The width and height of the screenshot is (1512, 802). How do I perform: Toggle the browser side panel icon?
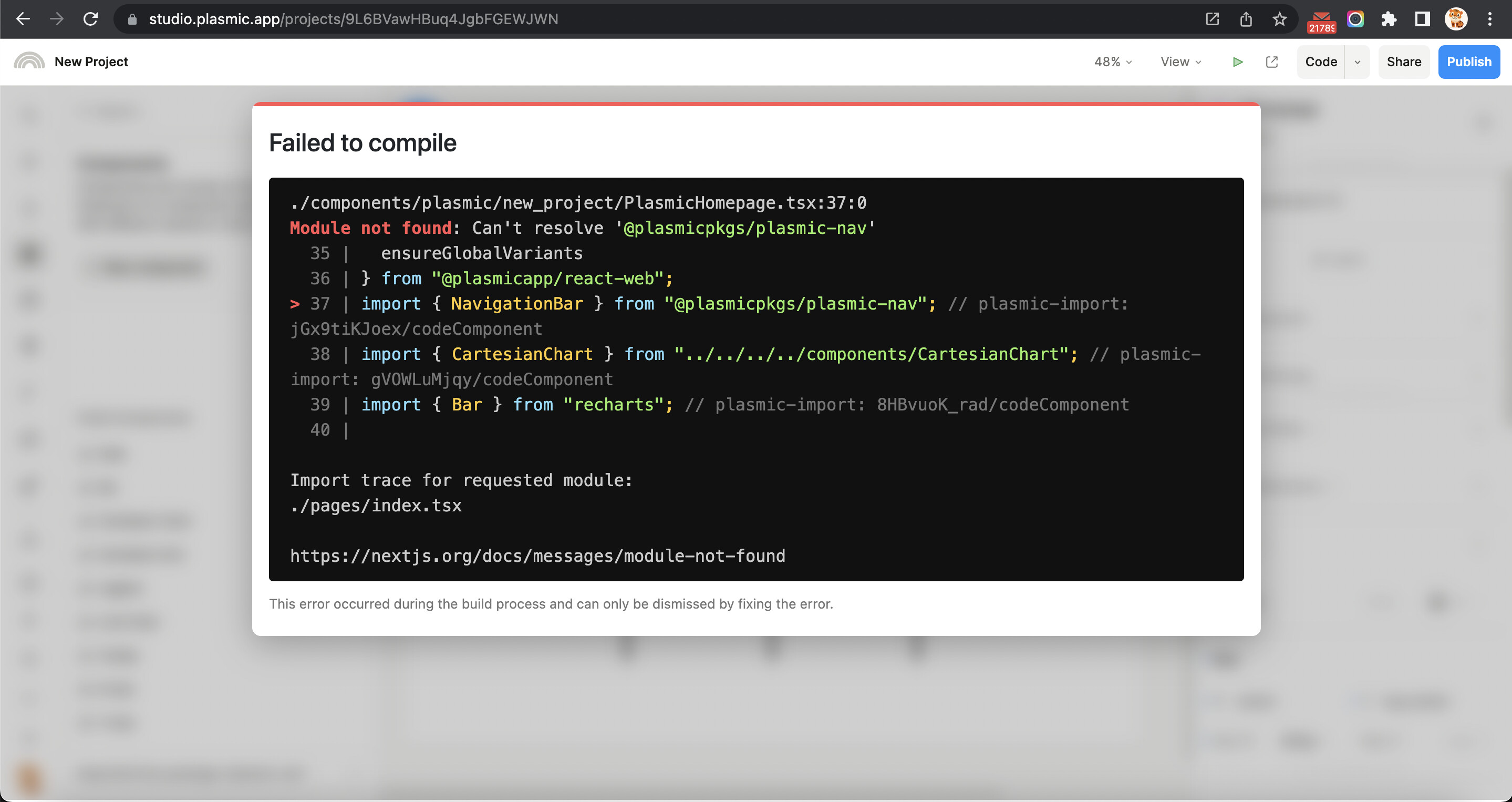[1422, 19]
